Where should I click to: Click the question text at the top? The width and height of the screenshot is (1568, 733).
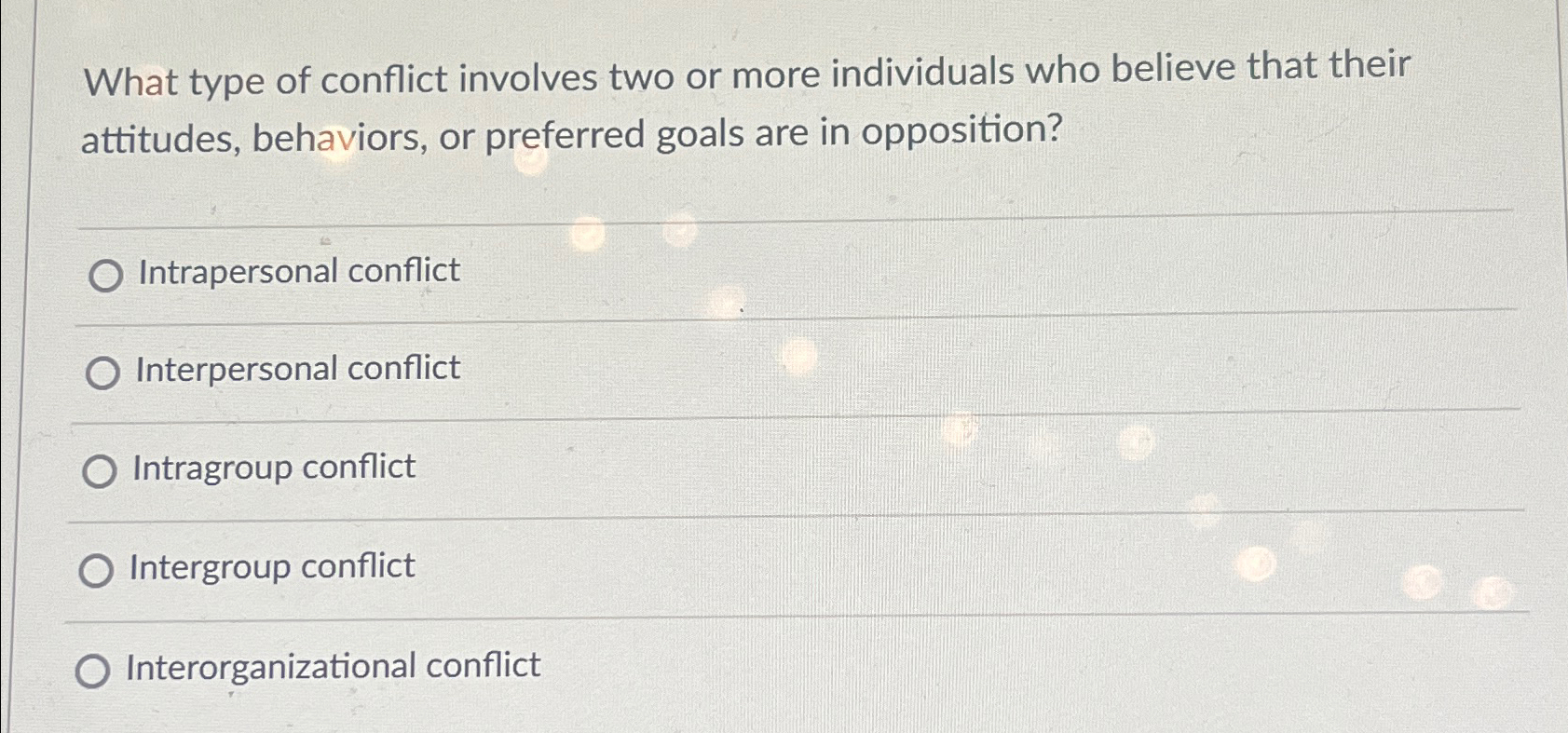[745, 102]
